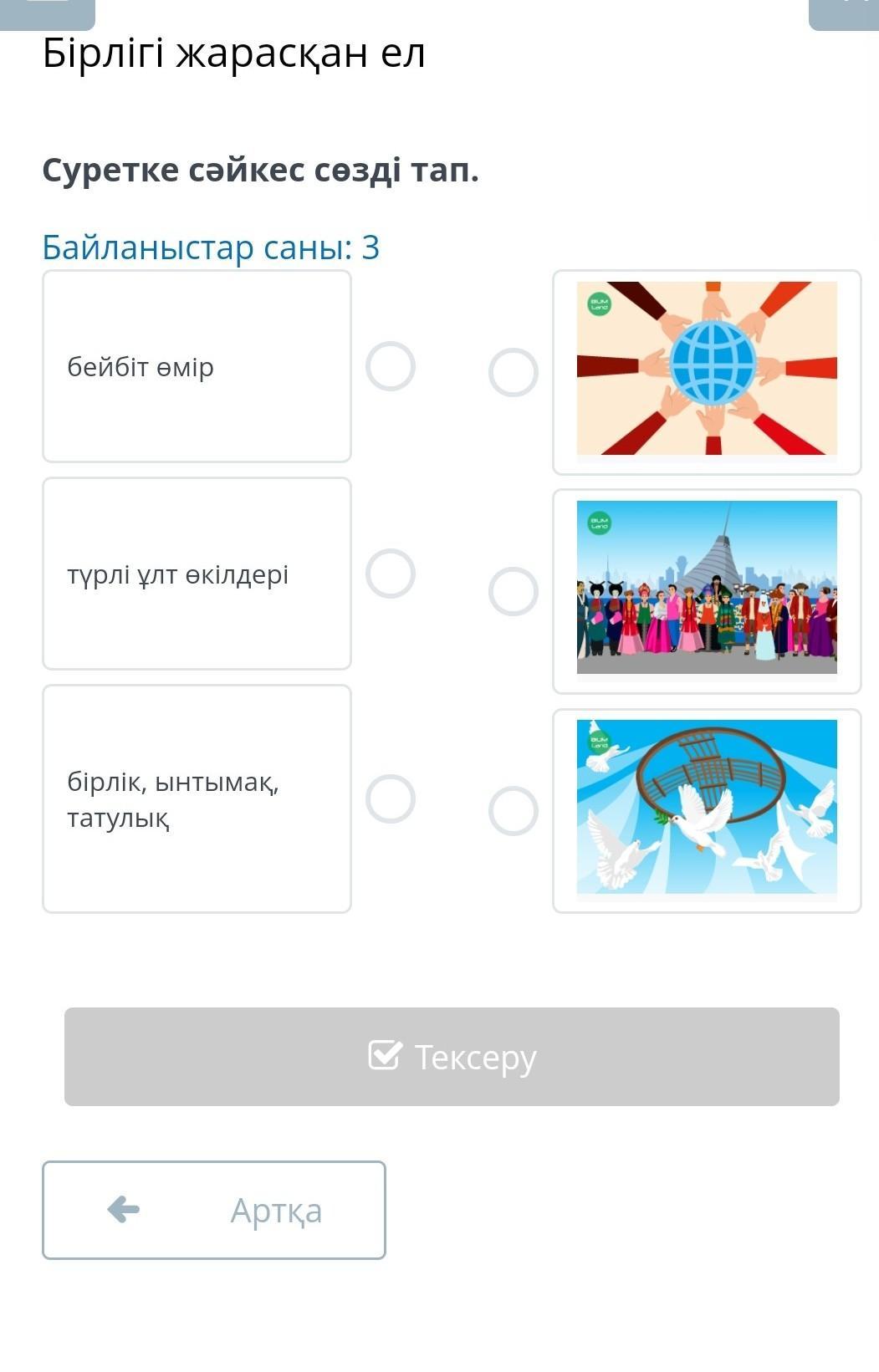Image resolution: width=879 pixels, height=1372 pixels.
Task: Click the "түрлі ұлт өкілдері" answer card
Action: point(197,574)
